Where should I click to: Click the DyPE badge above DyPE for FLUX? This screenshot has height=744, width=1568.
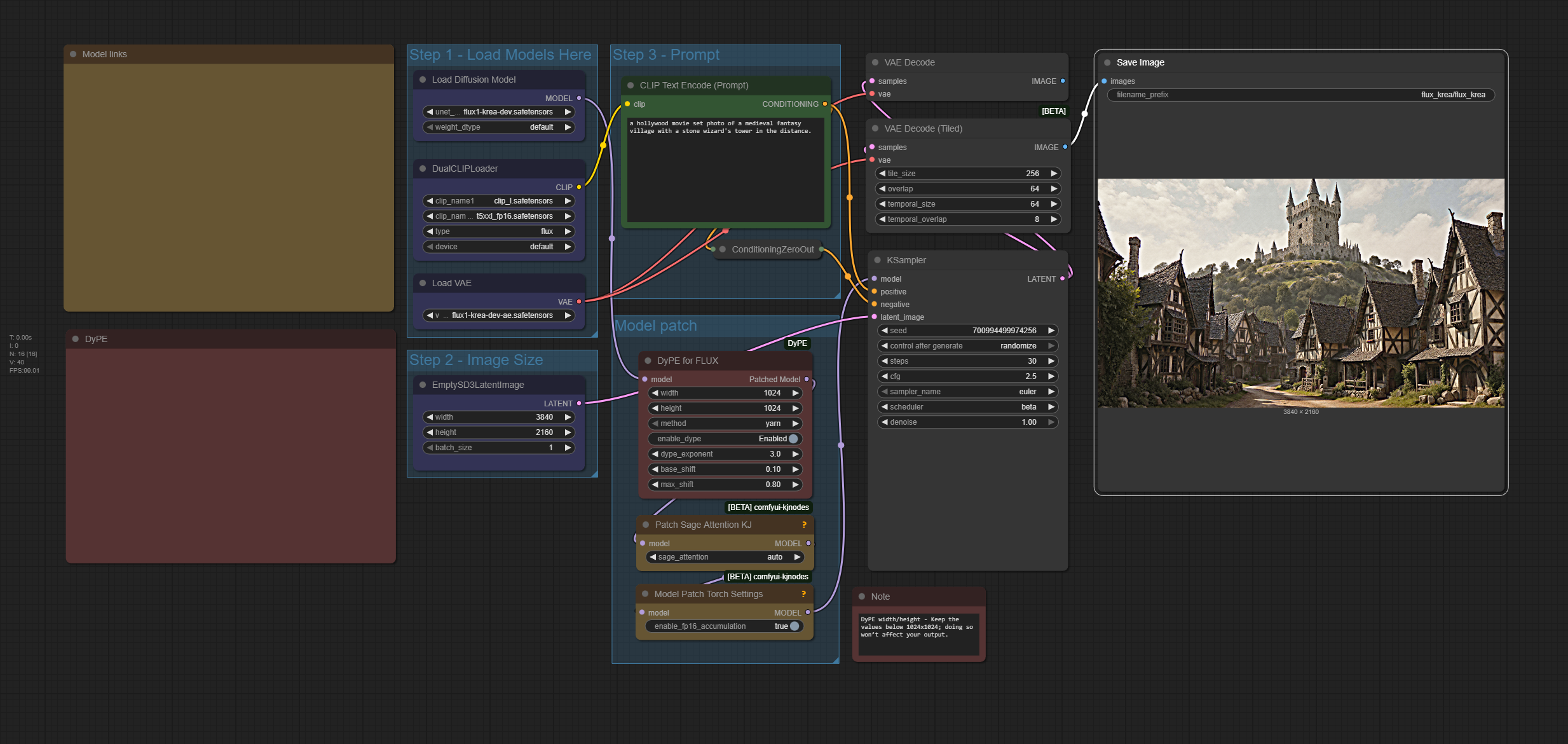797,343
